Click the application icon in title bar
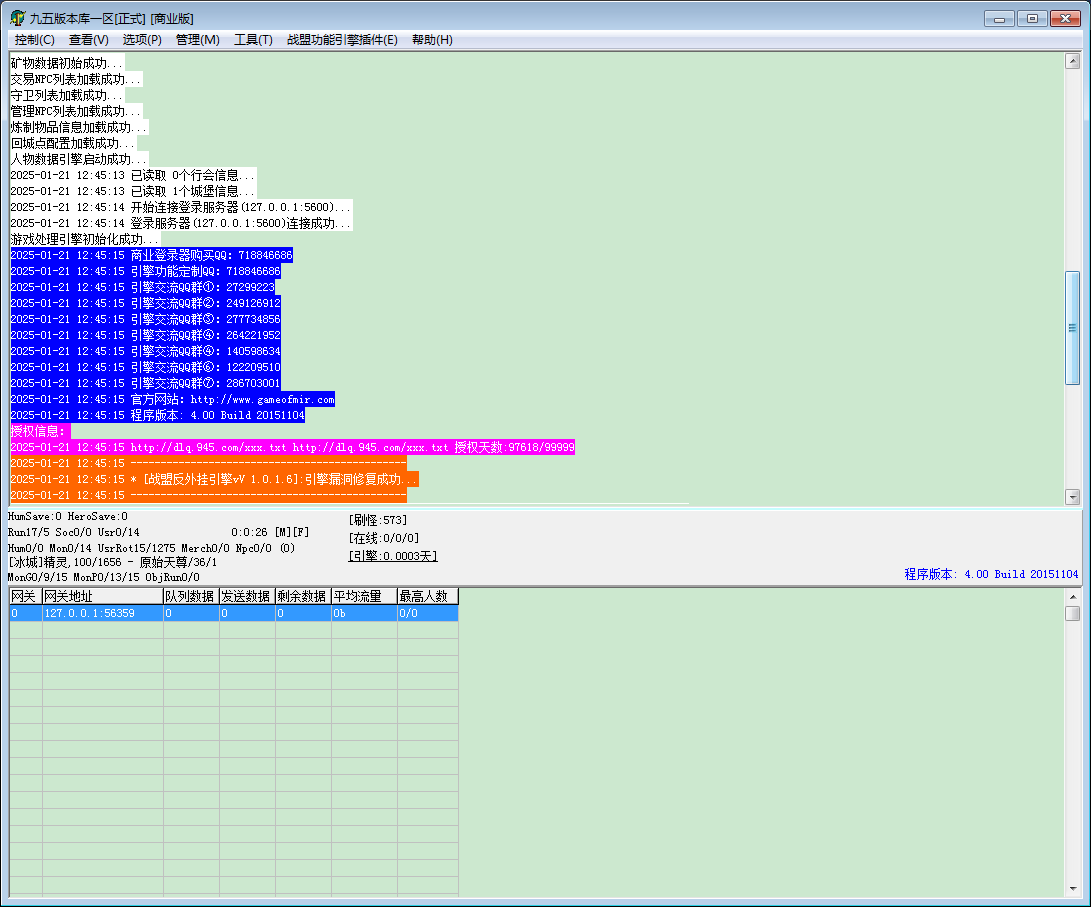This screenshot has height=907, width=1091. tap(17, 18)
